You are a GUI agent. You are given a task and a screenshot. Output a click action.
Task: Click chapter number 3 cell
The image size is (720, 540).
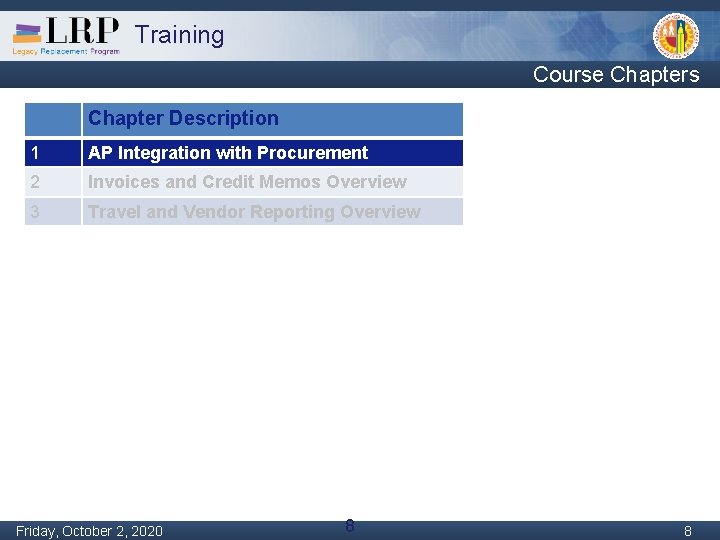pyautogui.click(x=53, y=211)
